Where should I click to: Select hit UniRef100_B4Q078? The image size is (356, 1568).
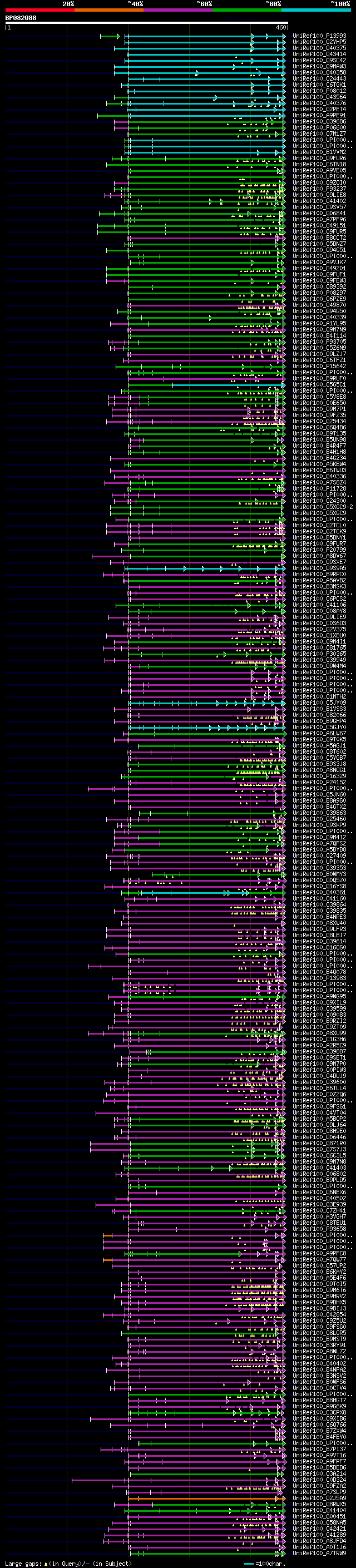click(x=319, y=972)
